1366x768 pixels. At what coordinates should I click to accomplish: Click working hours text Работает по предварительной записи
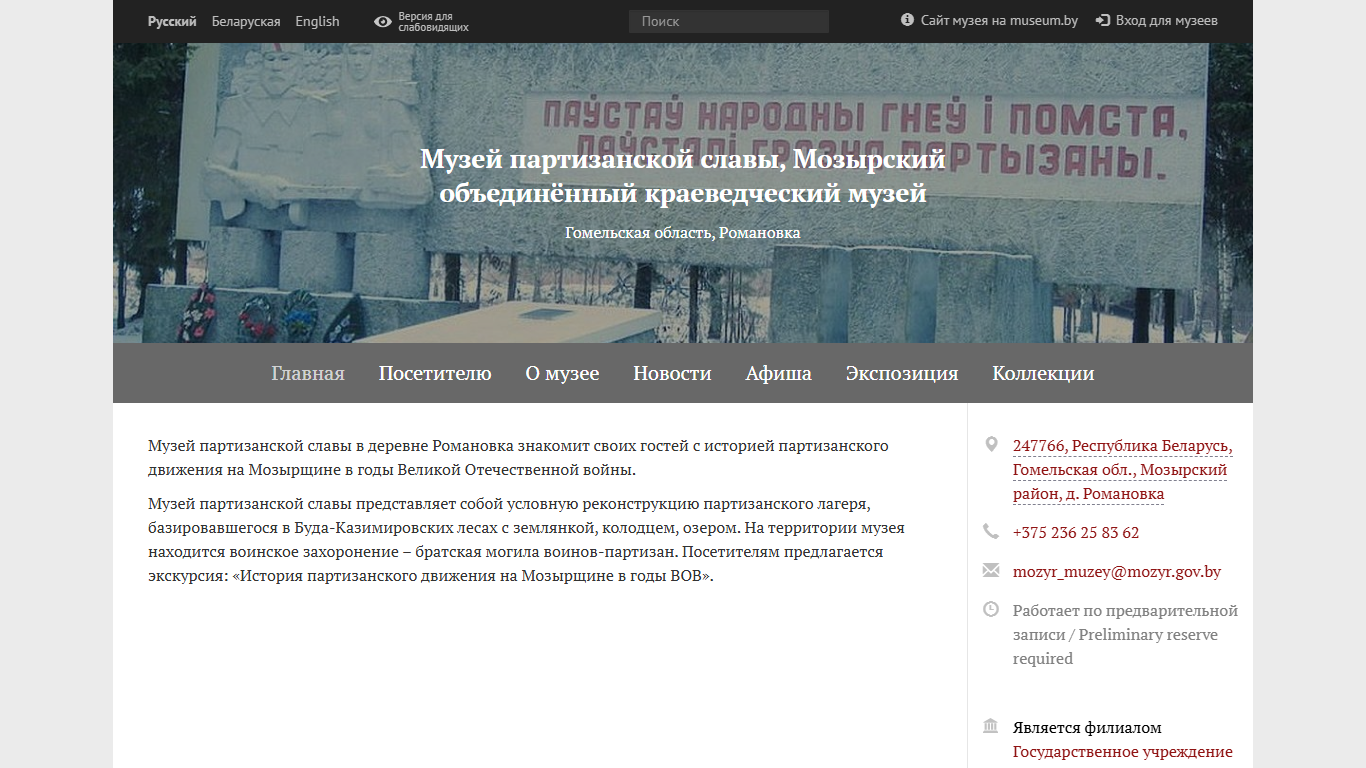[x=1125, y=634]
